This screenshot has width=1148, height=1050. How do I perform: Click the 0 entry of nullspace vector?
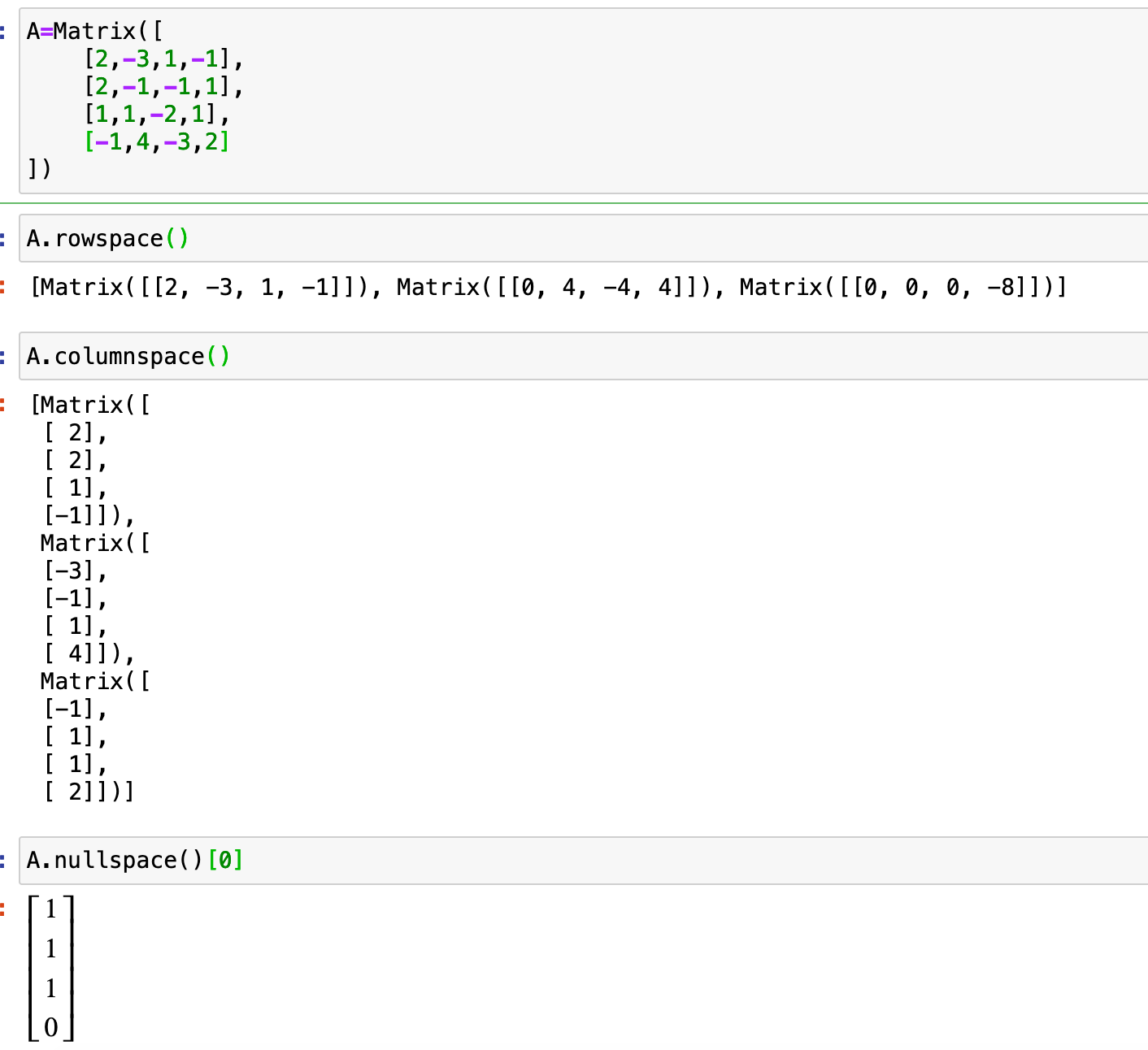[x=50, y=1027]
